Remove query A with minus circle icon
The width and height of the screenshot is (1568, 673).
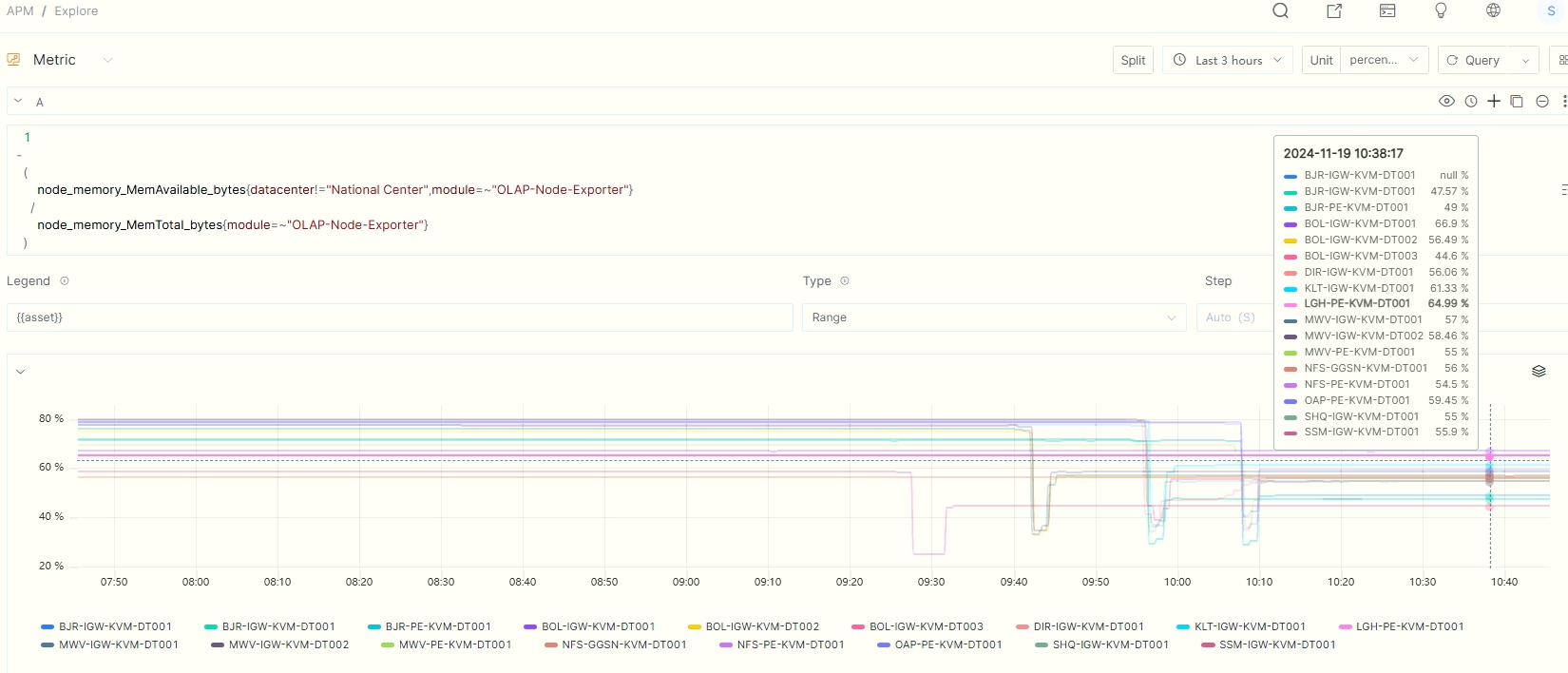click(1542, 101)
